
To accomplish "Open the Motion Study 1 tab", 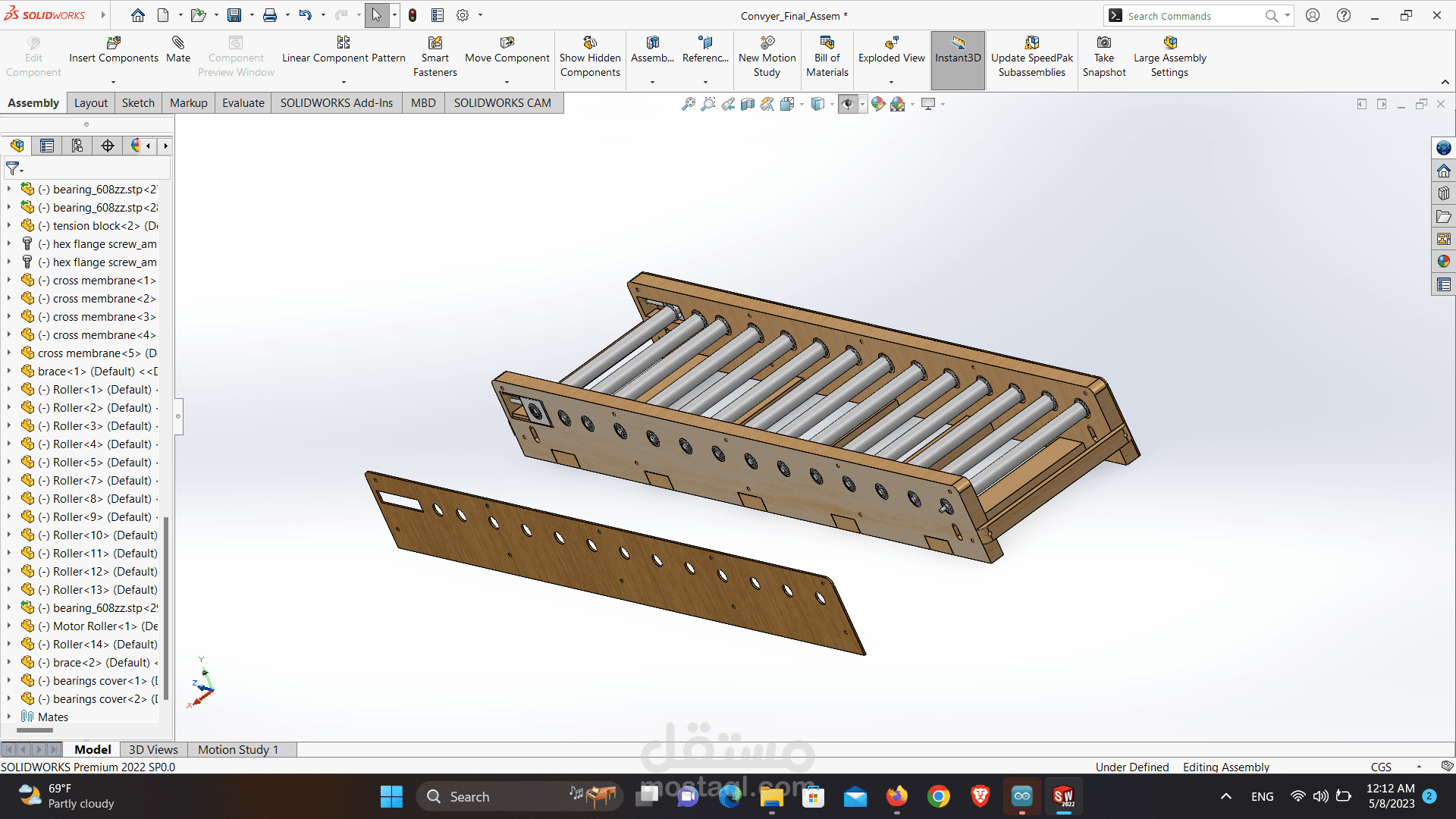I will click(x=238, y=749).
